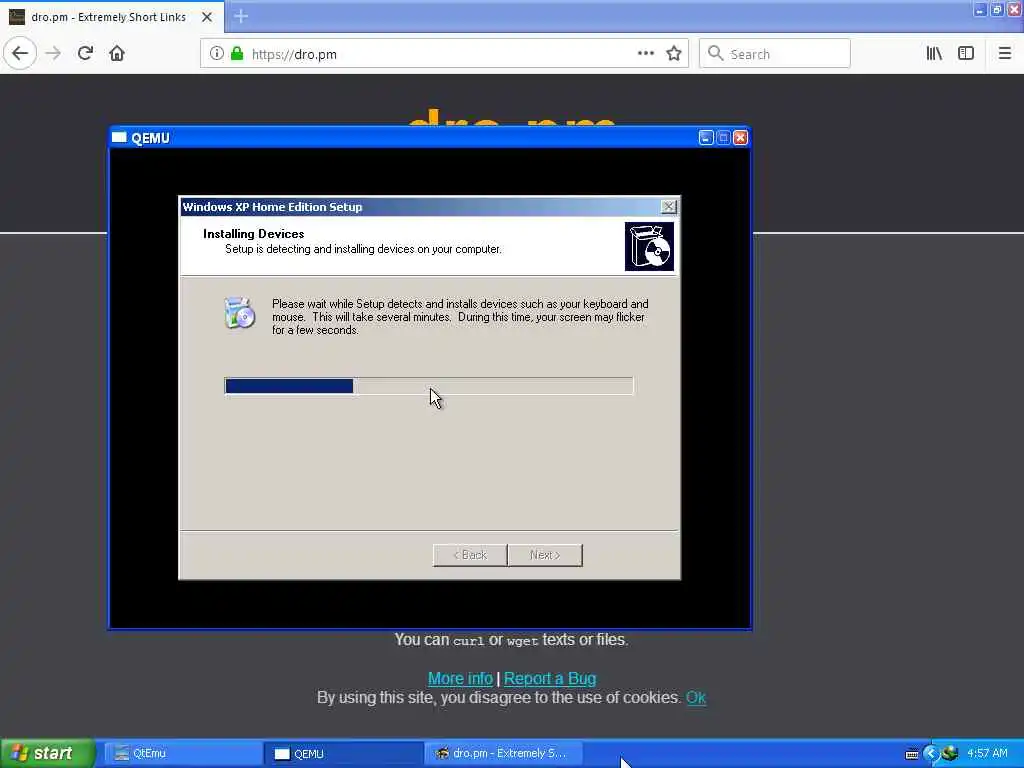Minimize the QEMU window

point(706,138)
